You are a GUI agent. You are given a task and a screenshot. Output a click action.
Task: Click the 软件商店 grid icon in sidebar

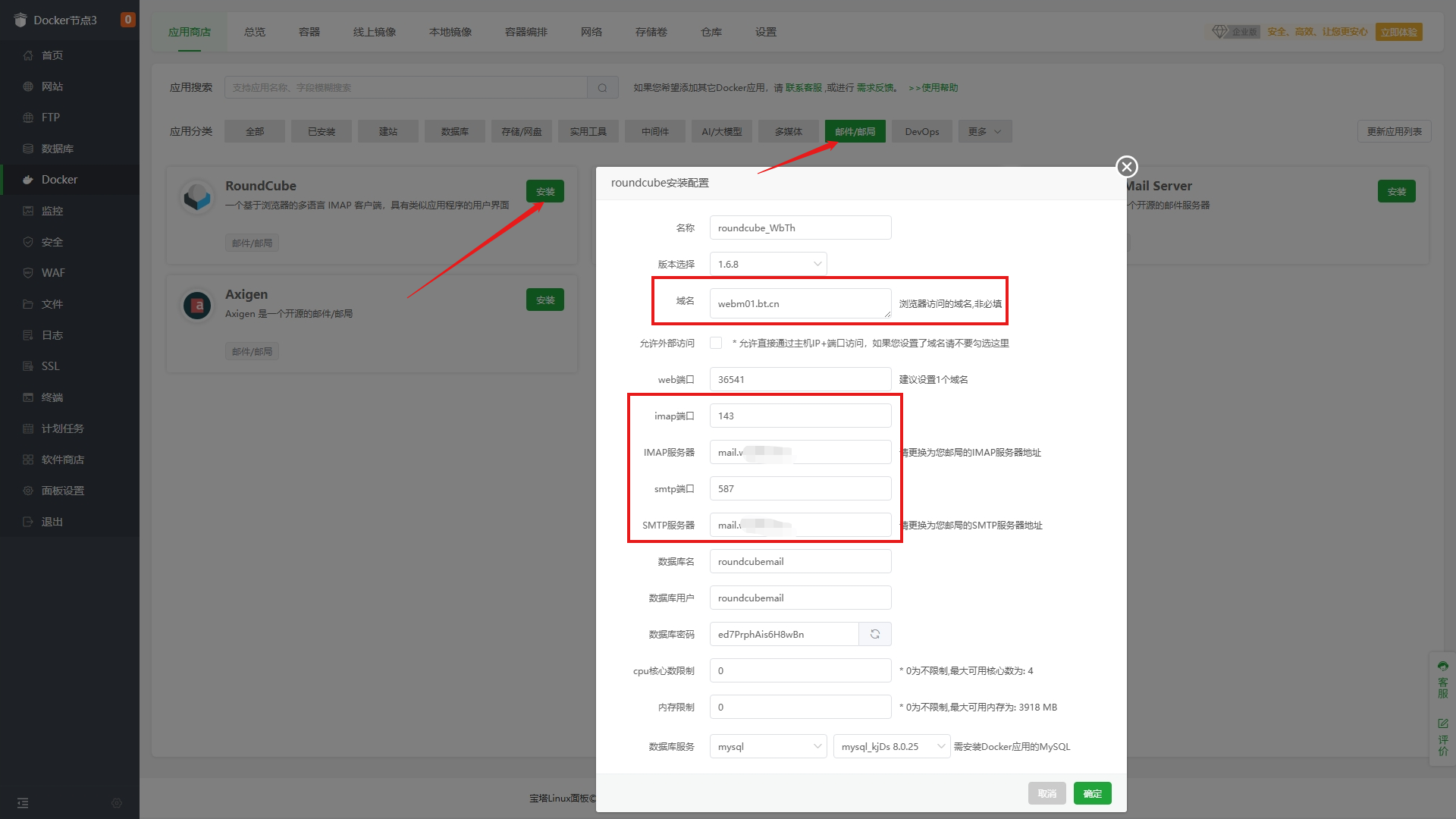(x=28, y=460)
